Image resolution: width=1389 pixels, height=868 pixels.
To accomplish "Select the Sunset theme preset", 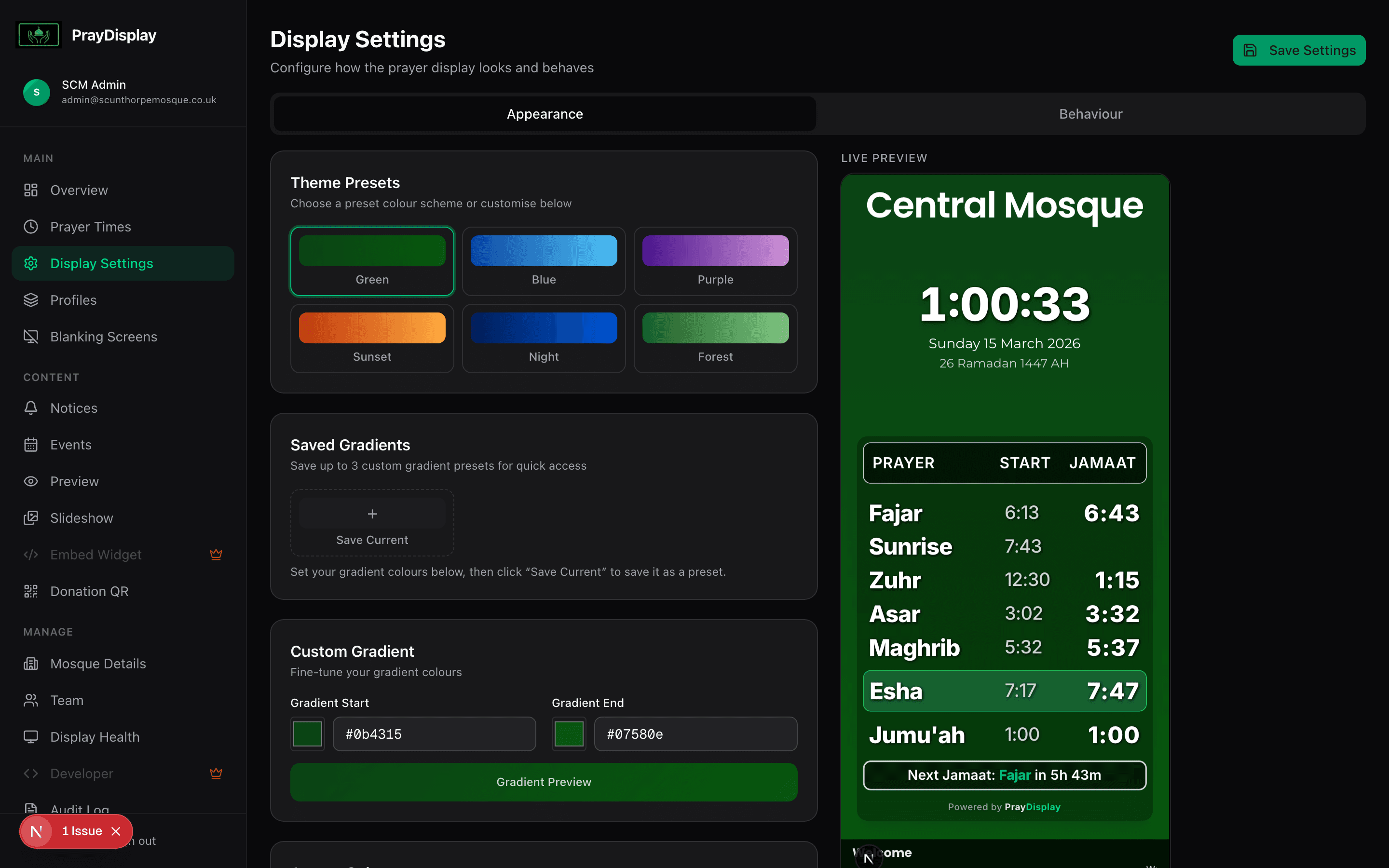I will point(372,338).
